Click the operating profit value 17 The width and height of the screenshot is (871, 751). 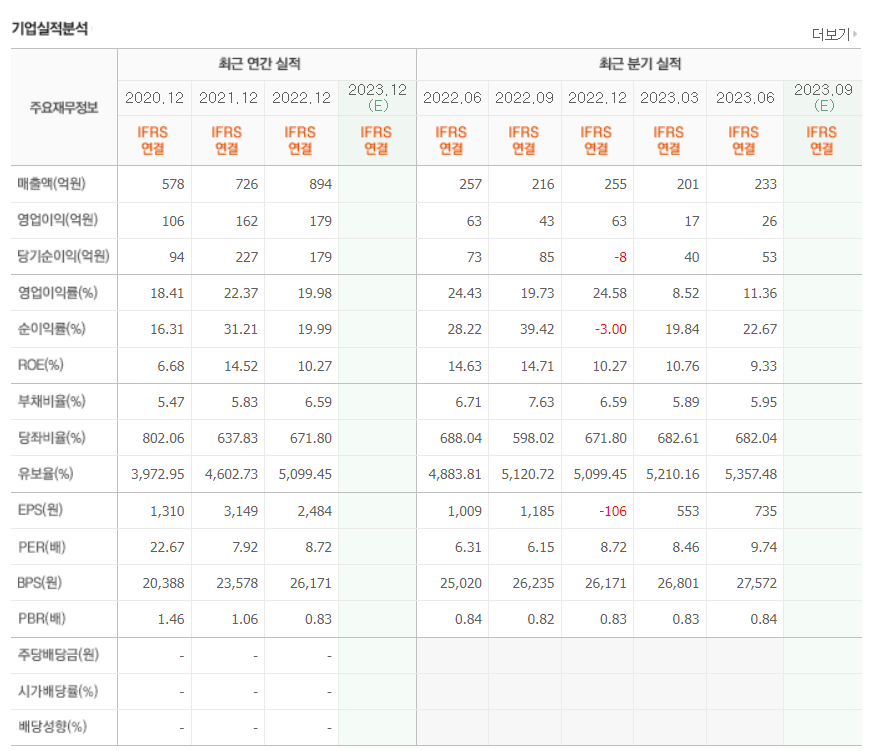(x=692, y=221)
